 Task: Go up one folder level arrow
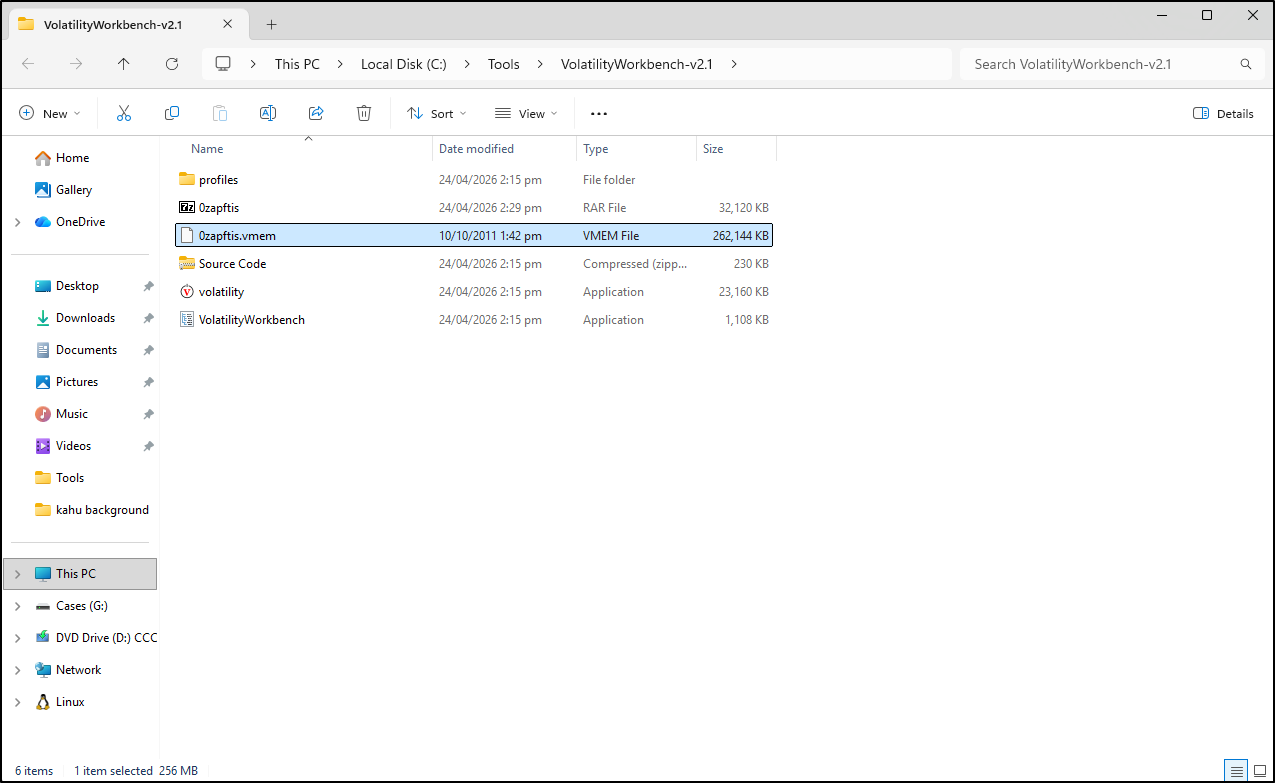pos(124,64)
